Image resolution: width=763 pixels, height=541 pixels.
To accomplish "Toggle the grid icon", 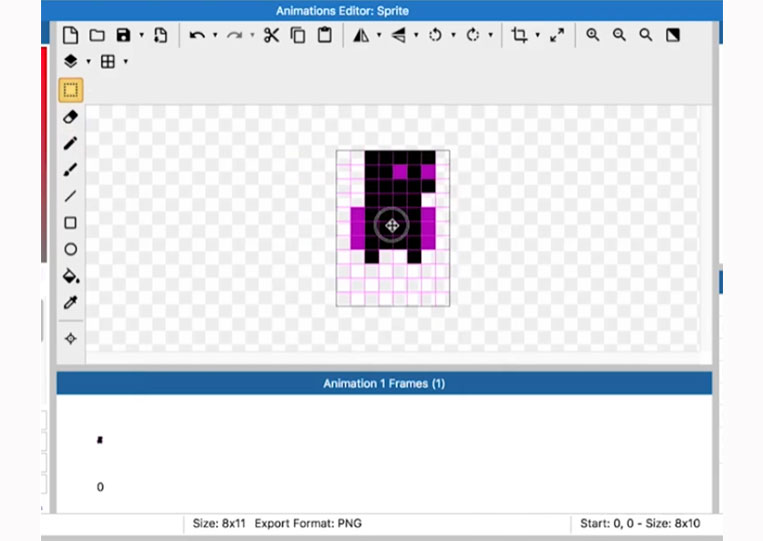I will (108, 61).
